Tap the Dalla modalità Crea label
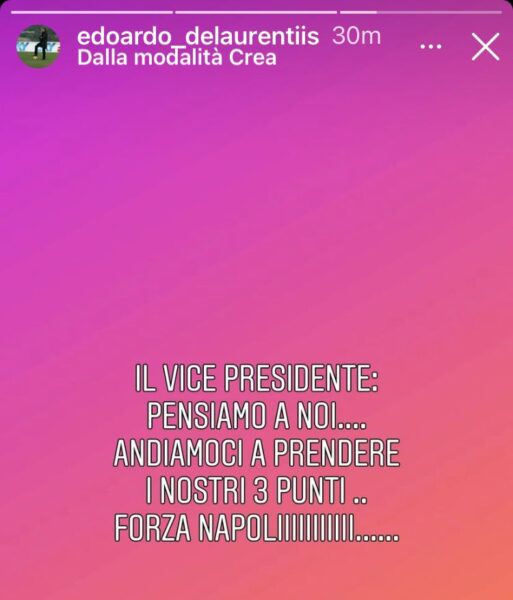The height and width of the screenshot is (600, 513). pyautogui.click(x=177, y=58)
